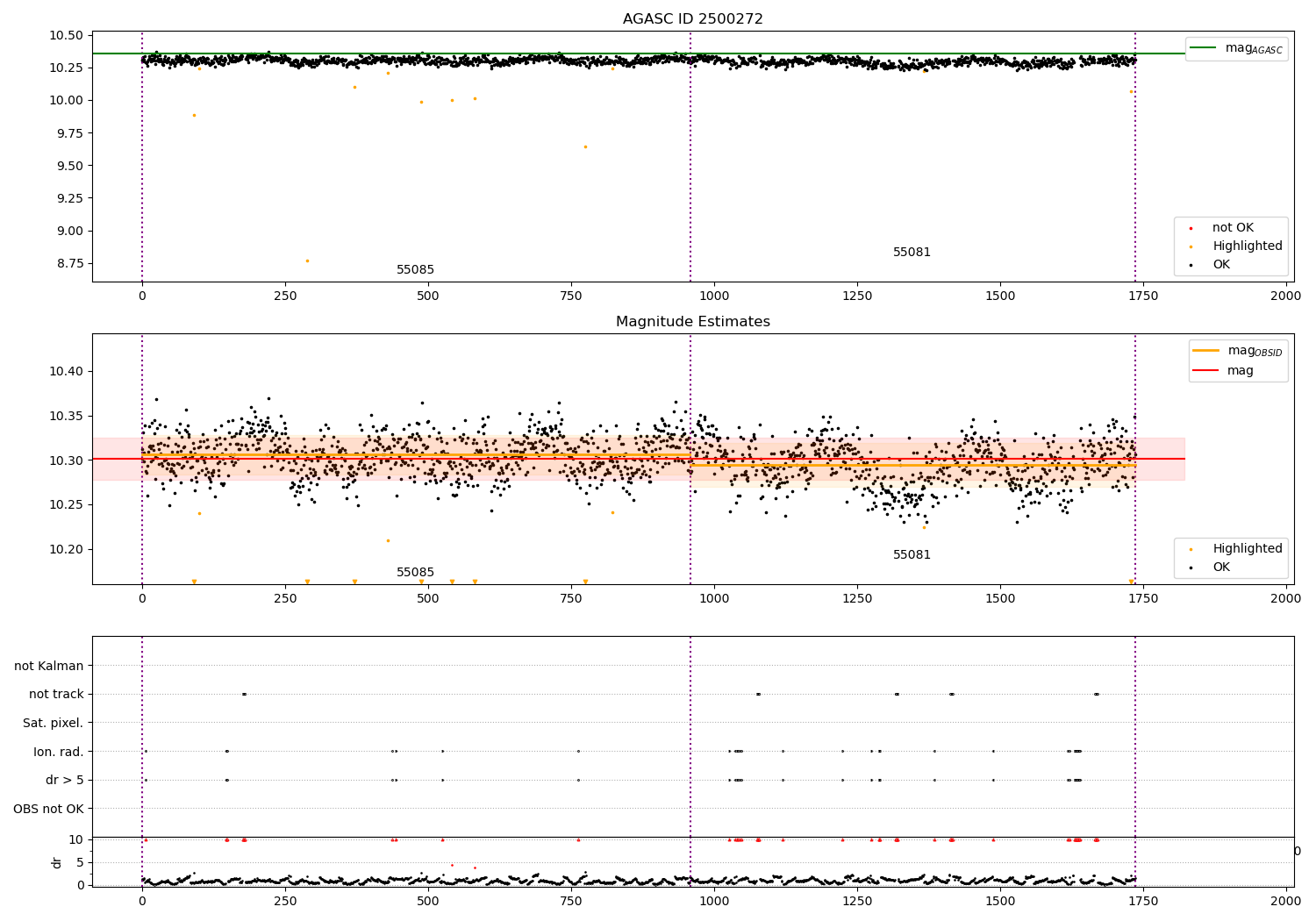Screen dimensions: 1316x921
Task: Click the 'not track' row label
Action: (x=56, y=694)
